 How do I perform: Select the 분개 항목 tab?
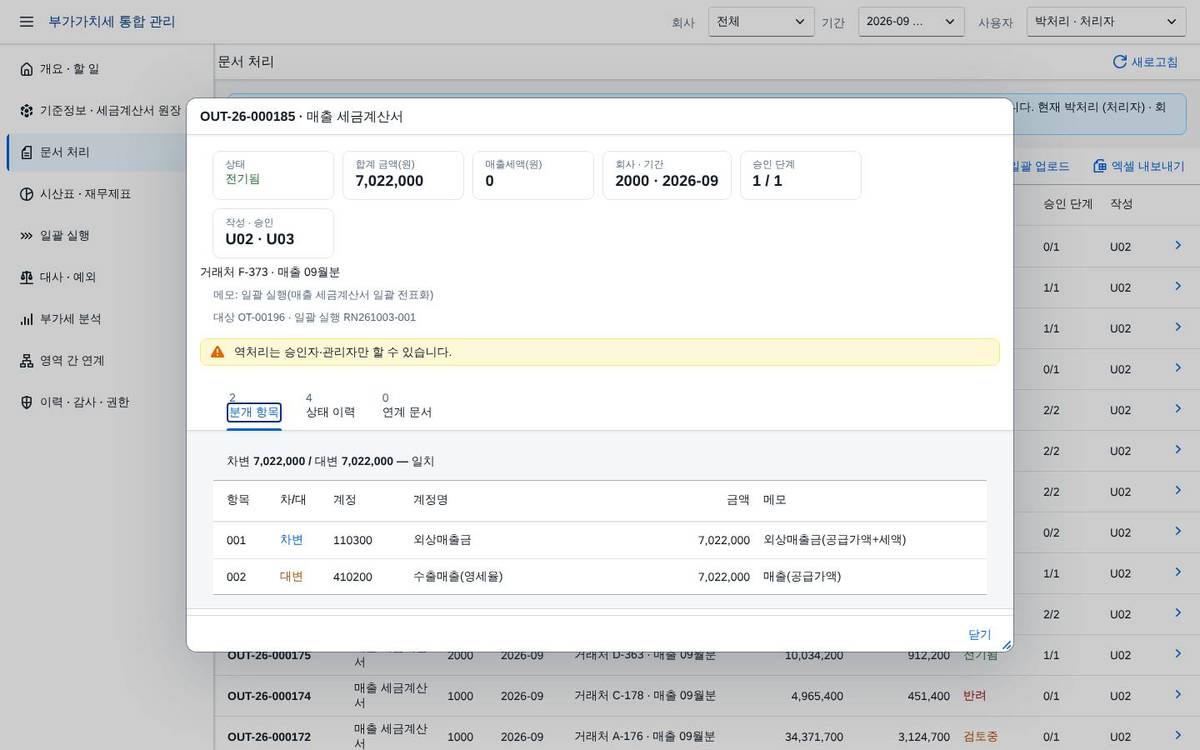tap(254, 406)
